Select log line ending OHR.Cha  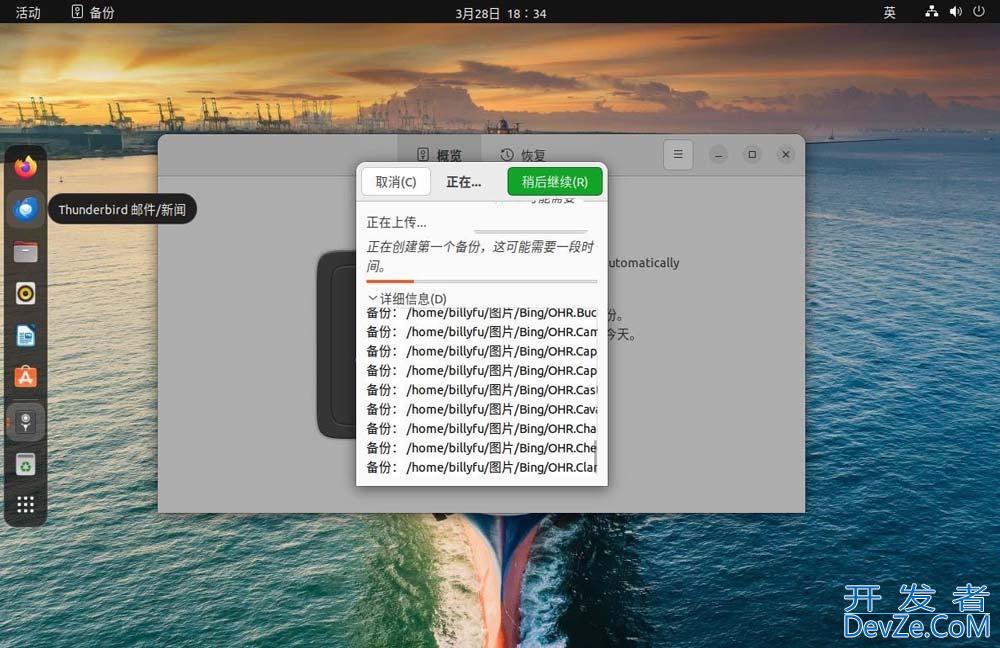pos(482,428)
